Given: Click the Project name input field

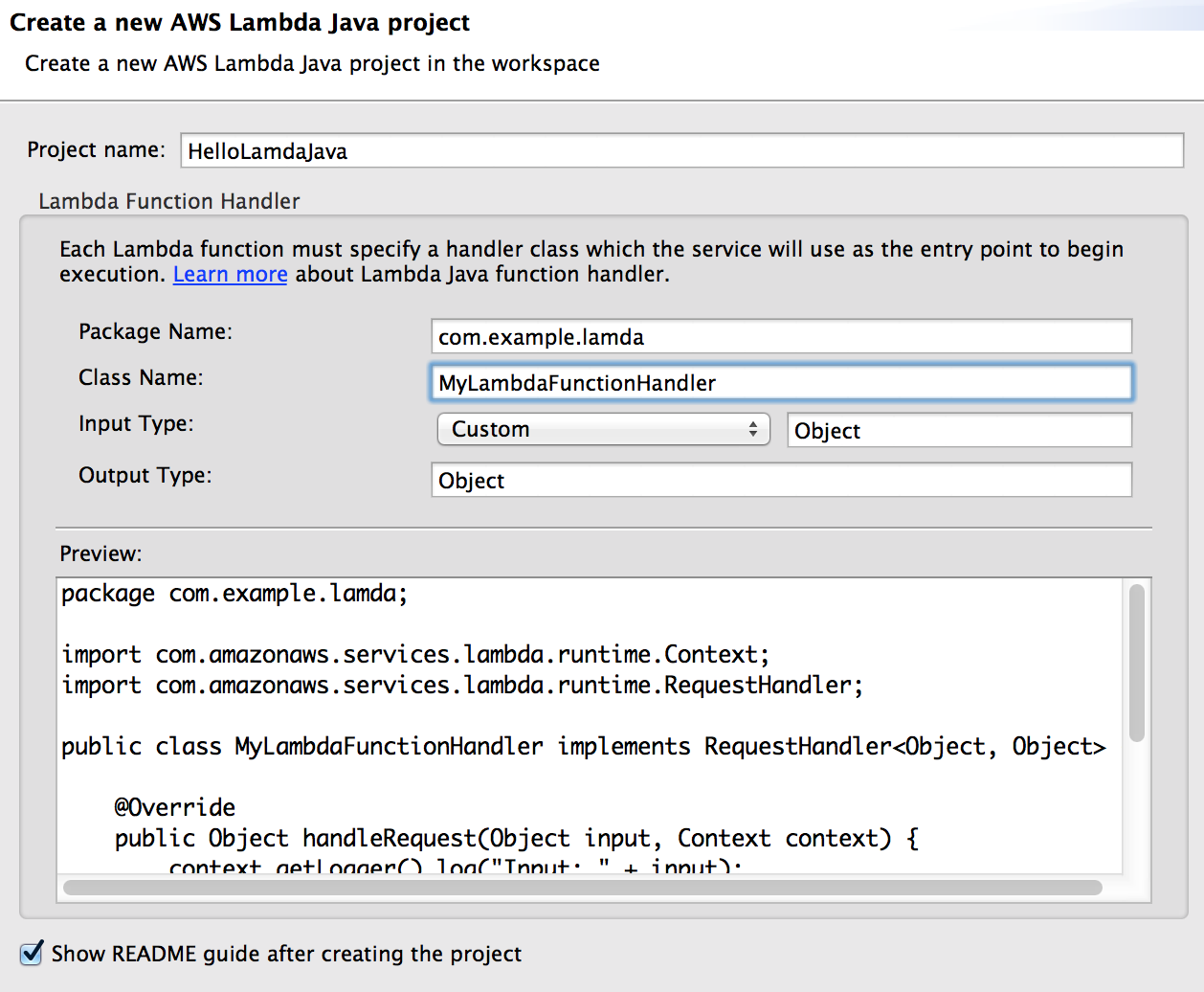Looking at the screenshot, I should [681, 150].
